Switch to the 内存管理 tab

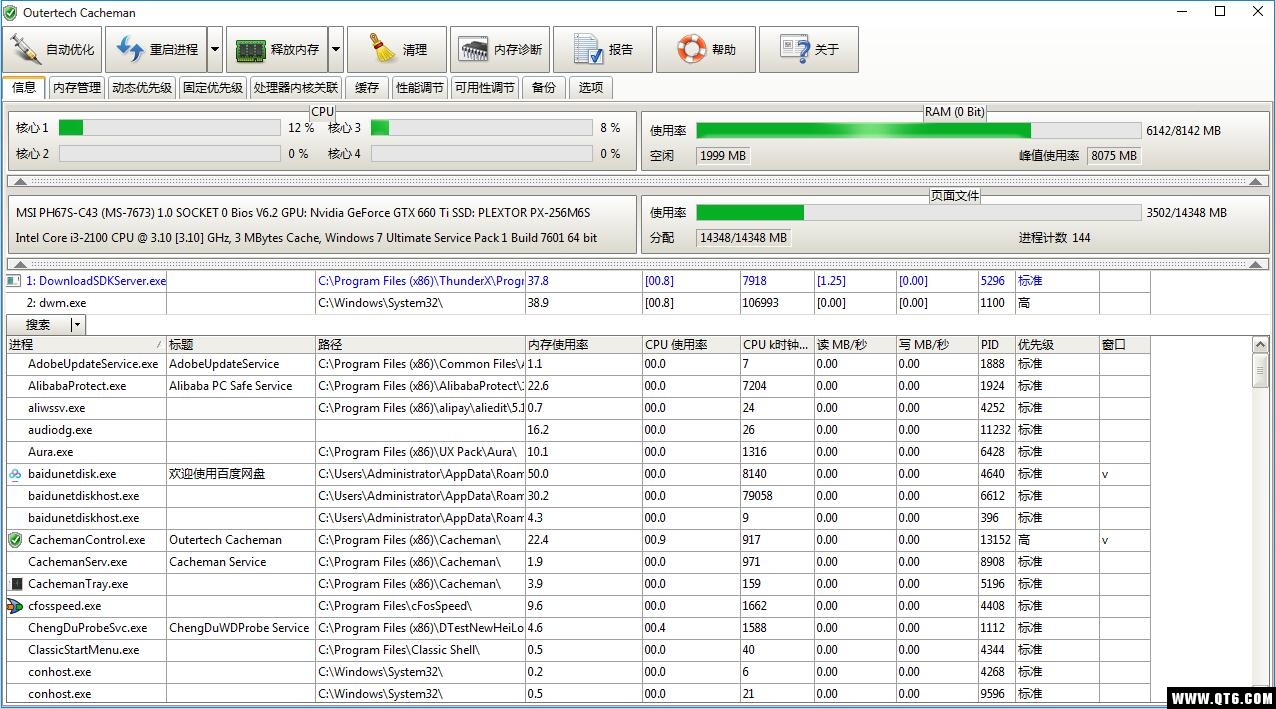[x=77, y=88]
